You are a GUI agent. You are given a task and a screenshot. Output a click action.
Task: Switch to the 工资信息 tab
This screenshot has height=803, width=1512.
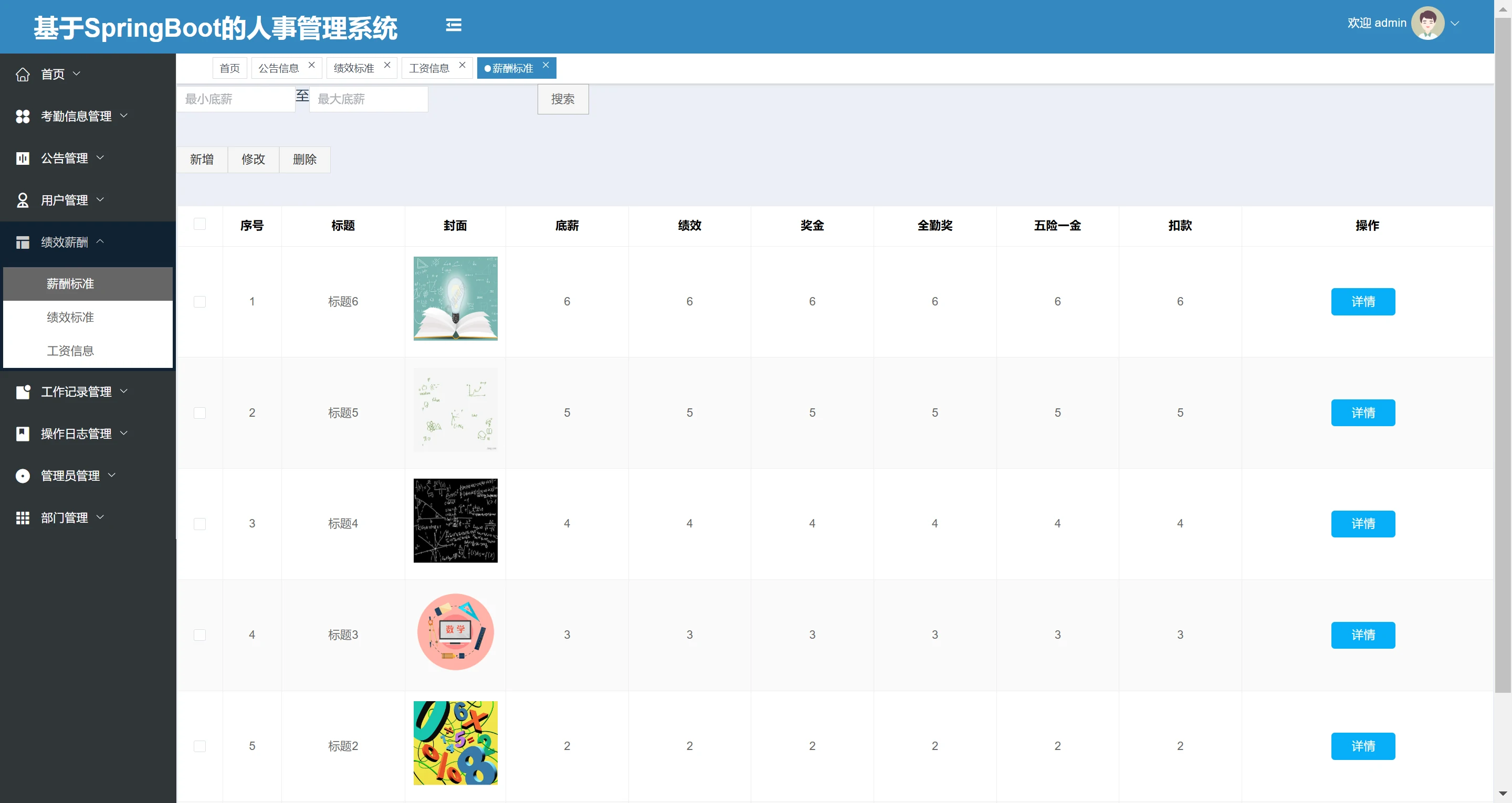pos(429,68)
